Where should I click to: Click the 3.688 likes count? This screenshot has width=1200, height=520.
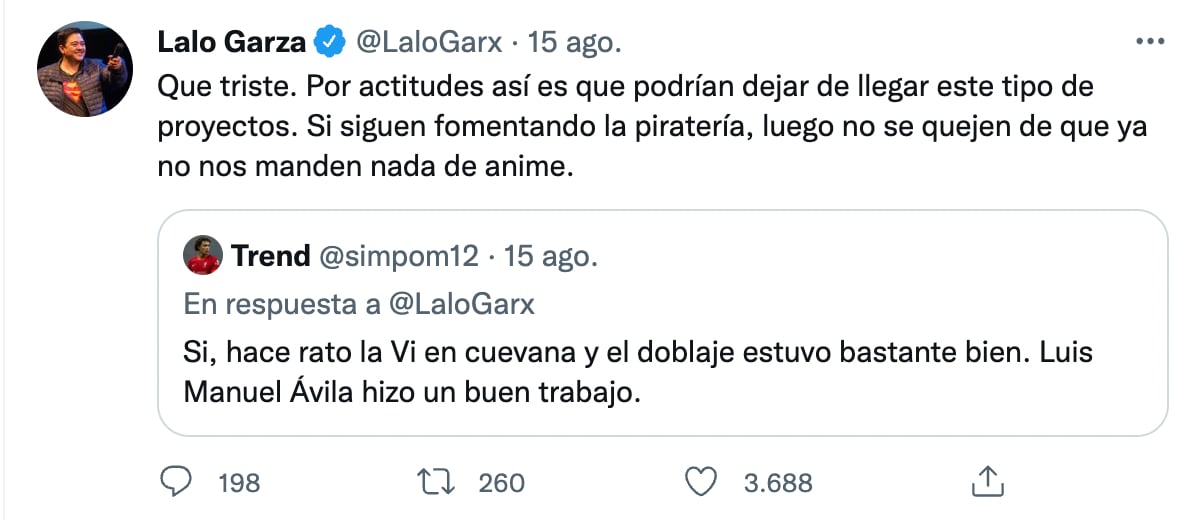pos(778,483)
